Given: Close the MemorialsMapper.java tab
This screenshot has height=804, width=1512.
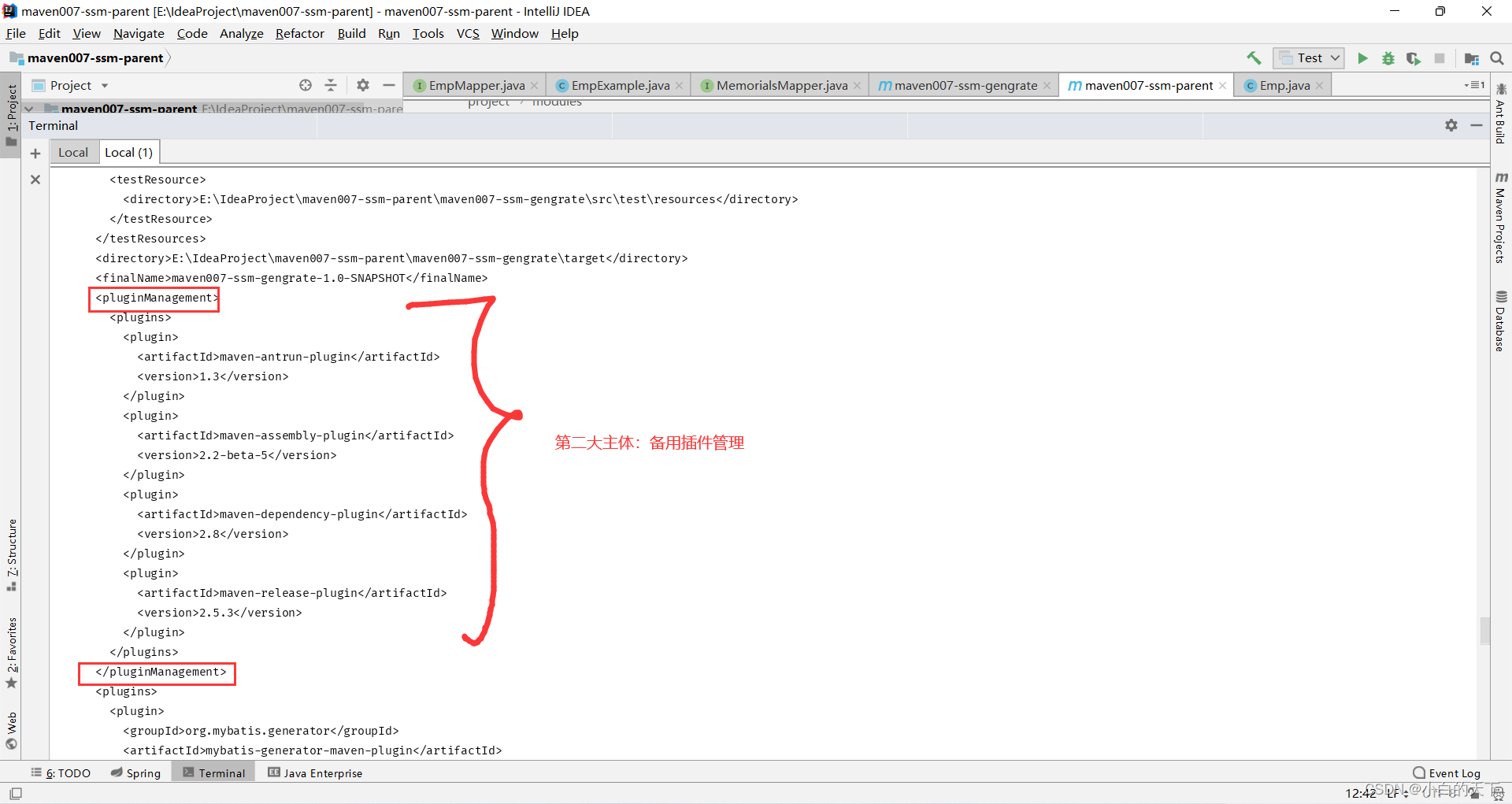Looking at the screenshot, I should (858, 86).
